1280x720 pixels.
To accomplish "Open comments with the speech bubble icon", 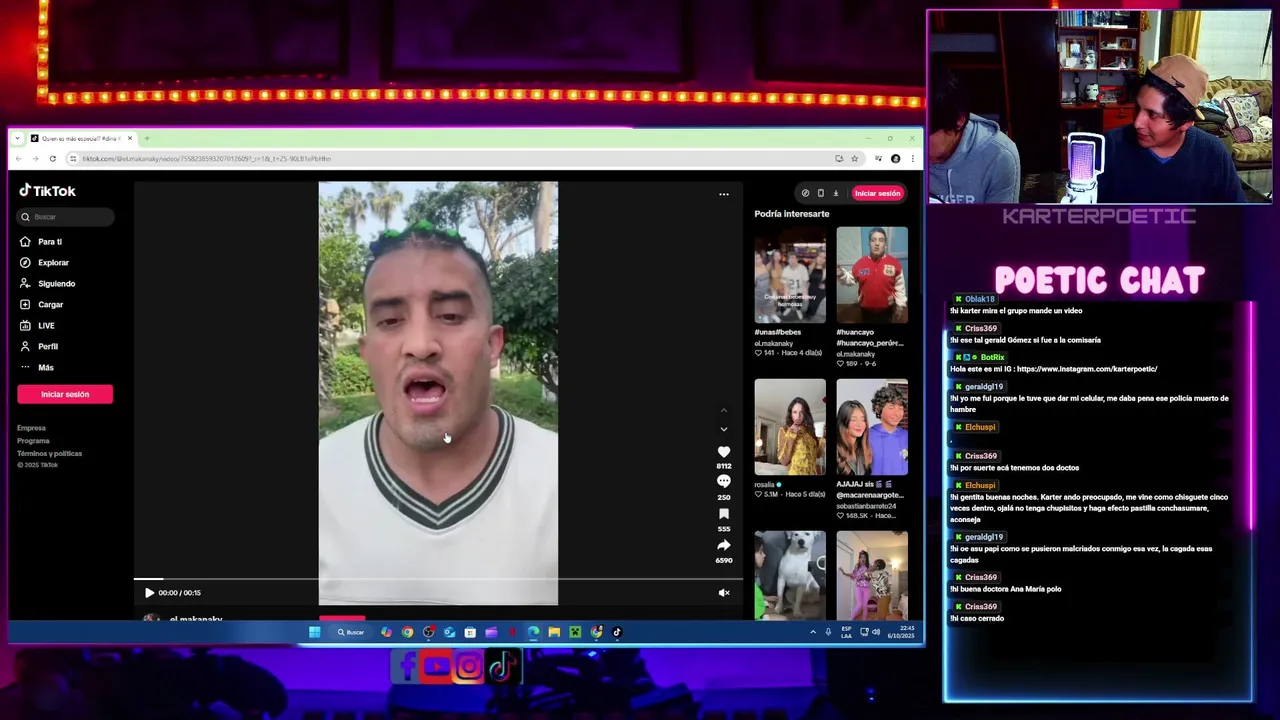I will tap(724, 482).
